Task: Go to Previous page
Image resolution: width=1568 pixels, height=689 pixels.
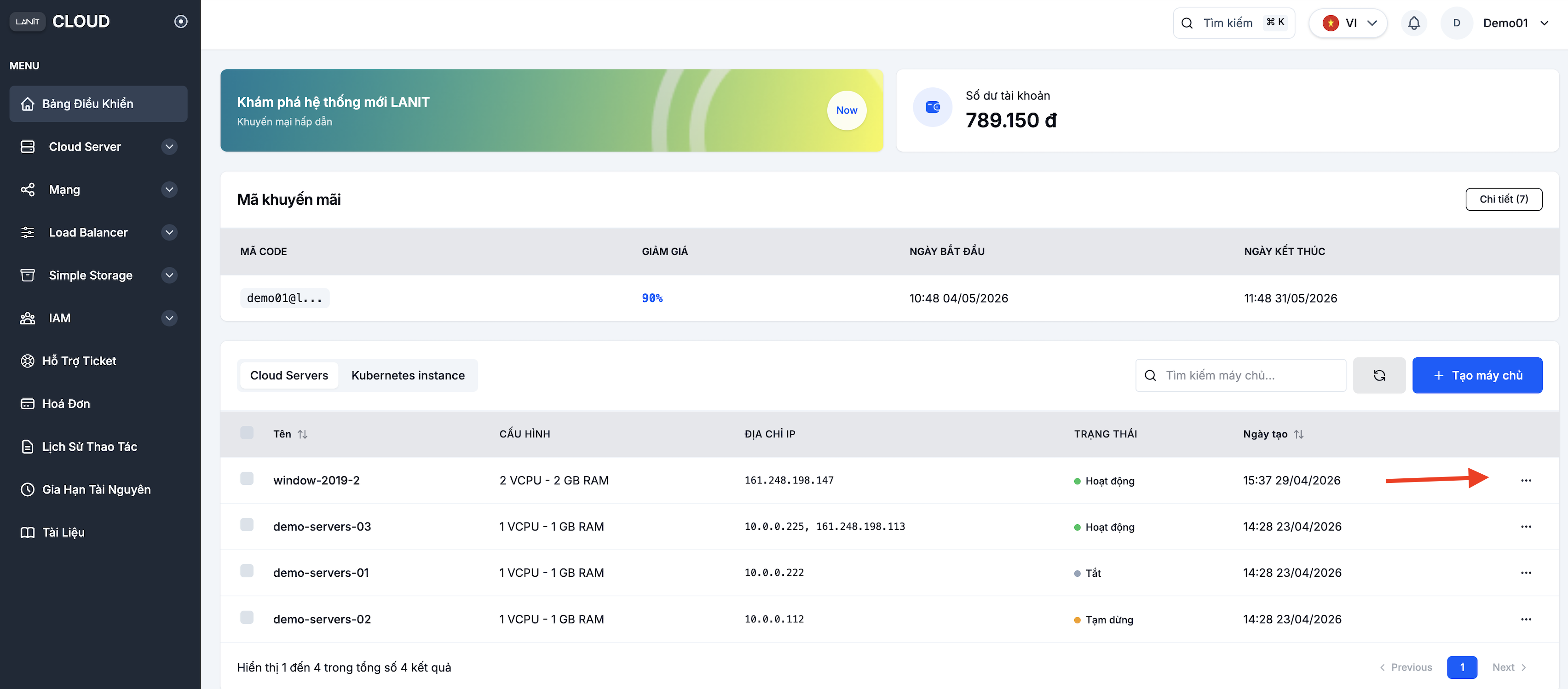Action: pyautogui.click(x=1406, y=668)
